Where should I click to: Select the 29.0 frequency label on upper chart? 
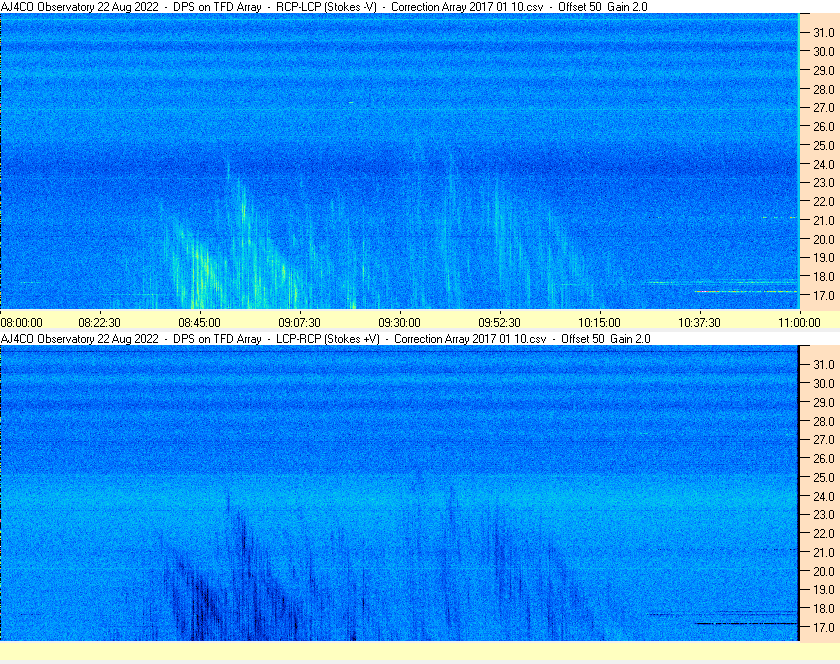(824, 70)
